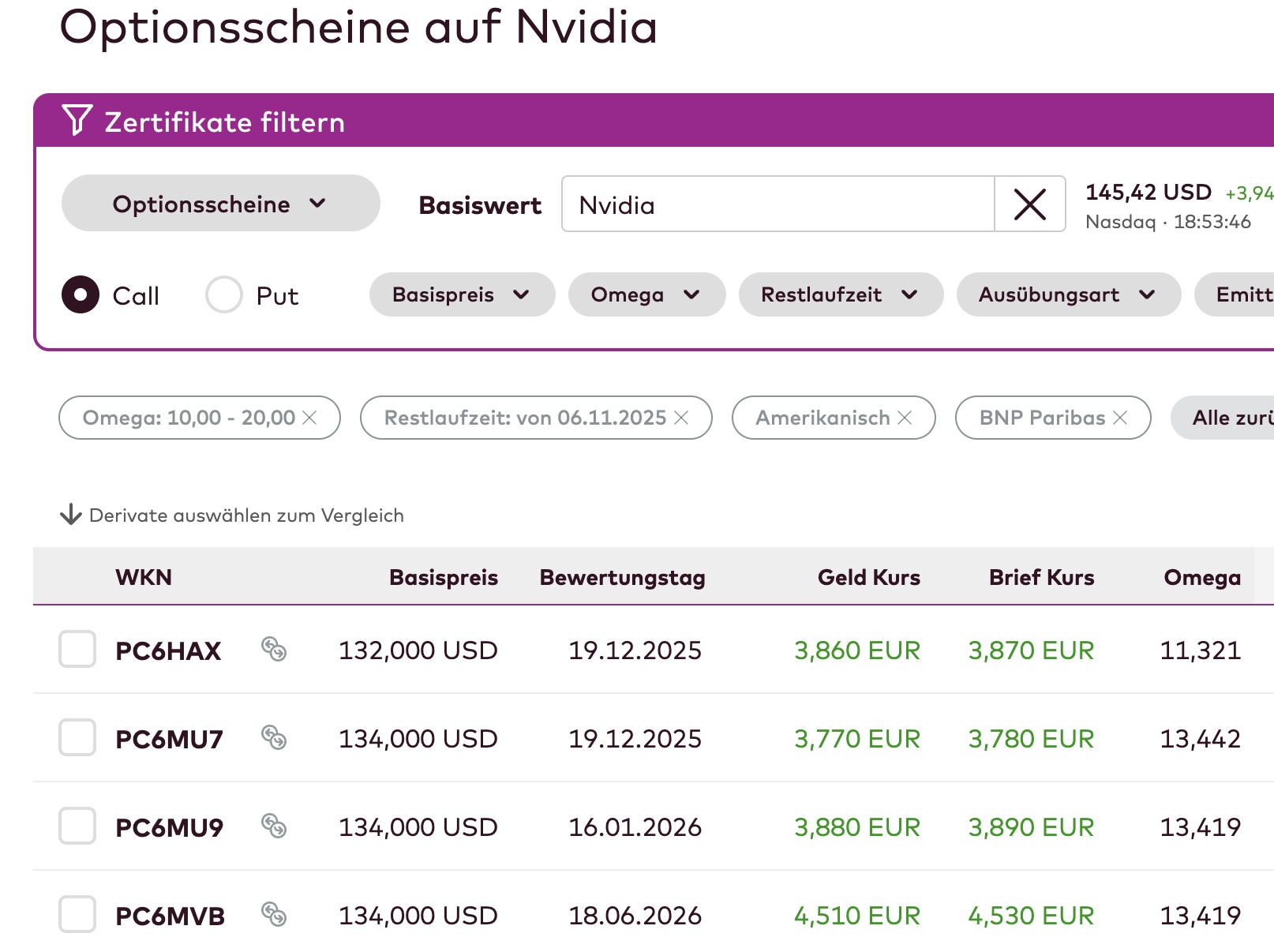1274x952 pixels.
Task: Click the chain link icon next to PC6HAX
Action: (x=274, y=650)
